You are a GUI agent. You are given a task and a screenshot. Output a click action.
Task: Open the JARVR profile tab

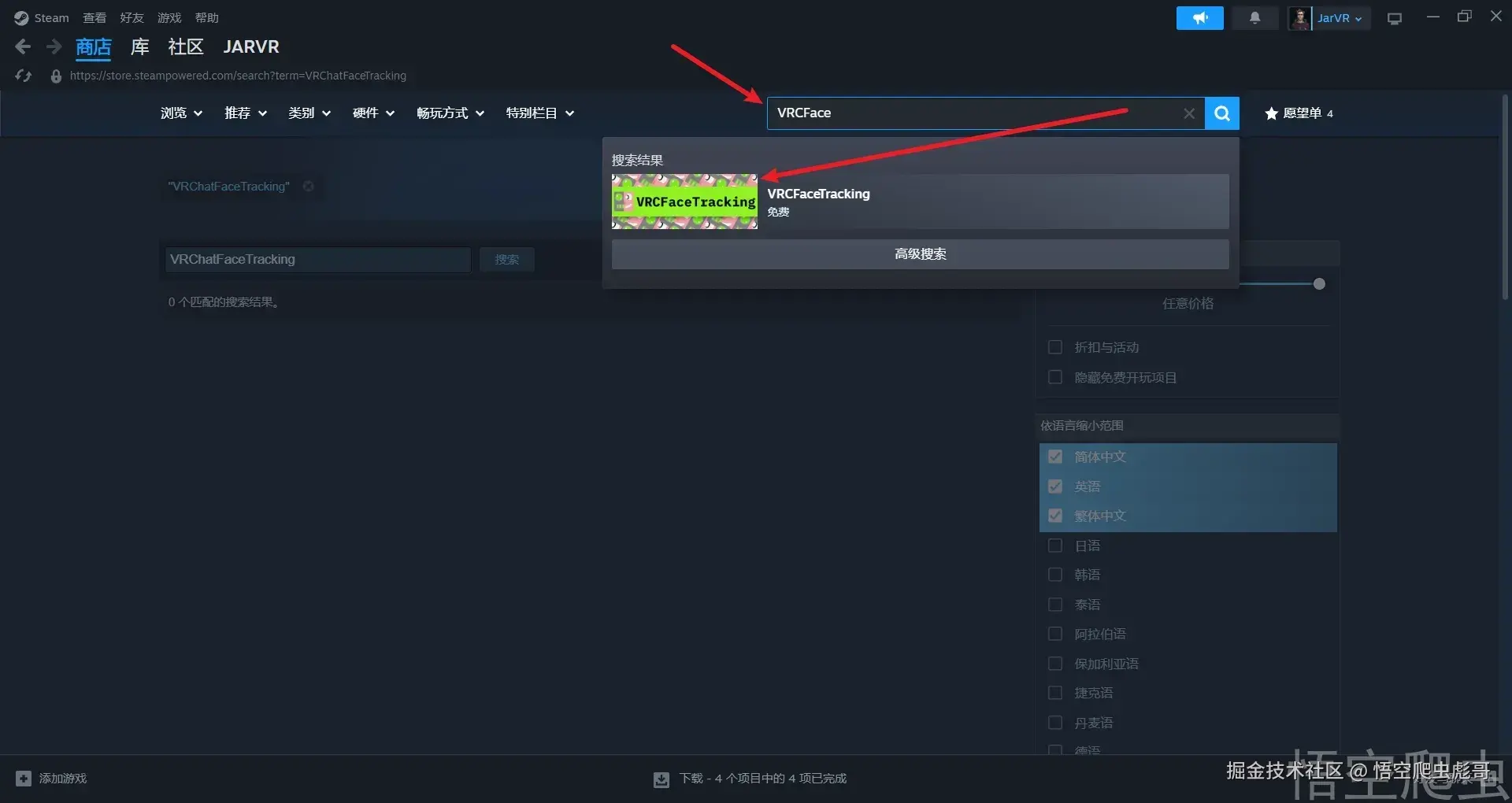click(251, 47)
